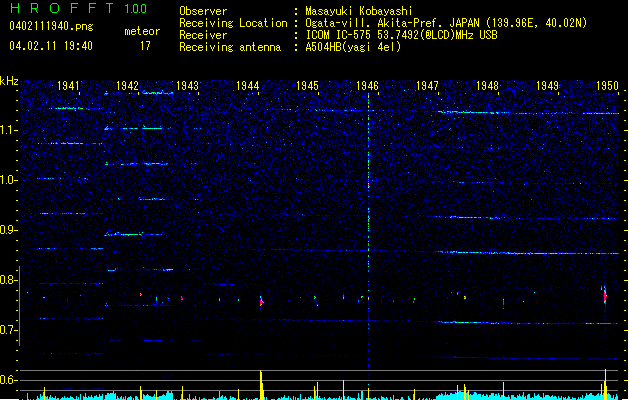This screenshot has height=400, width=629.
Task: Click the 0.9 kHz frequency axis label
Action: click(x=9, y=230)
